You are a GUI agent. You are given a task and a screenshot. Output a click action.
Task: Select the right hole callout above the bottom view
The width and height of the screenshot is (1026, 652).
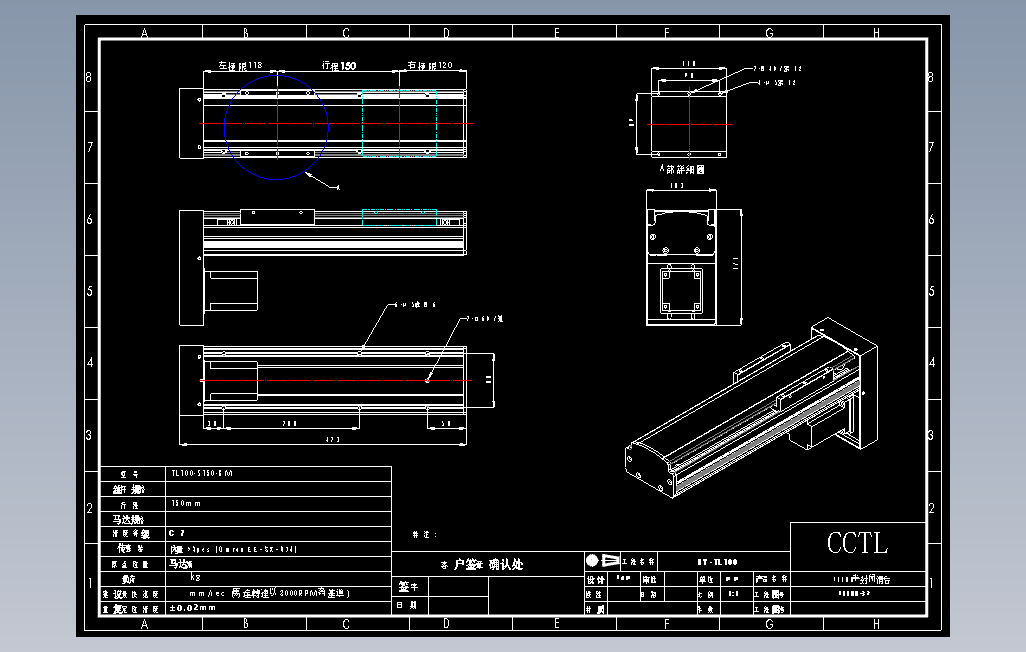coord(485,319)
